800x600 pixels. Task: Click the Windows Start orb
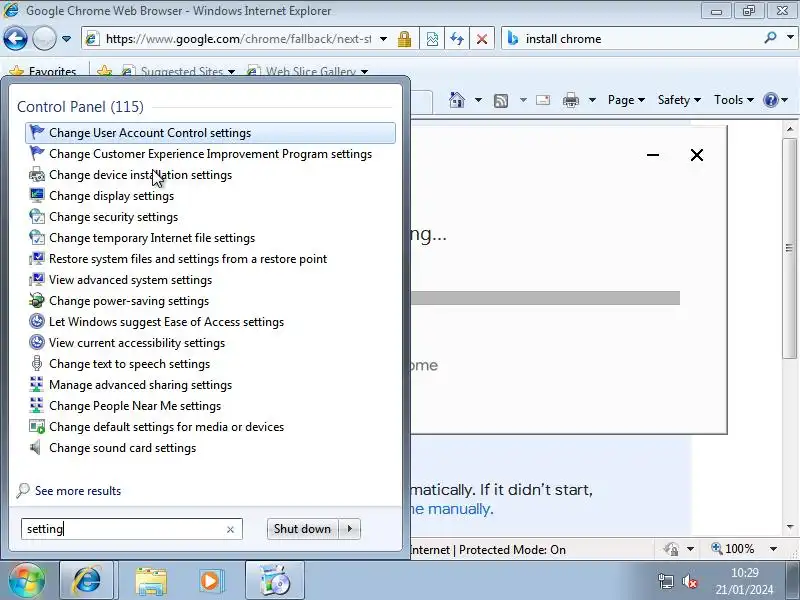[27, 580]
